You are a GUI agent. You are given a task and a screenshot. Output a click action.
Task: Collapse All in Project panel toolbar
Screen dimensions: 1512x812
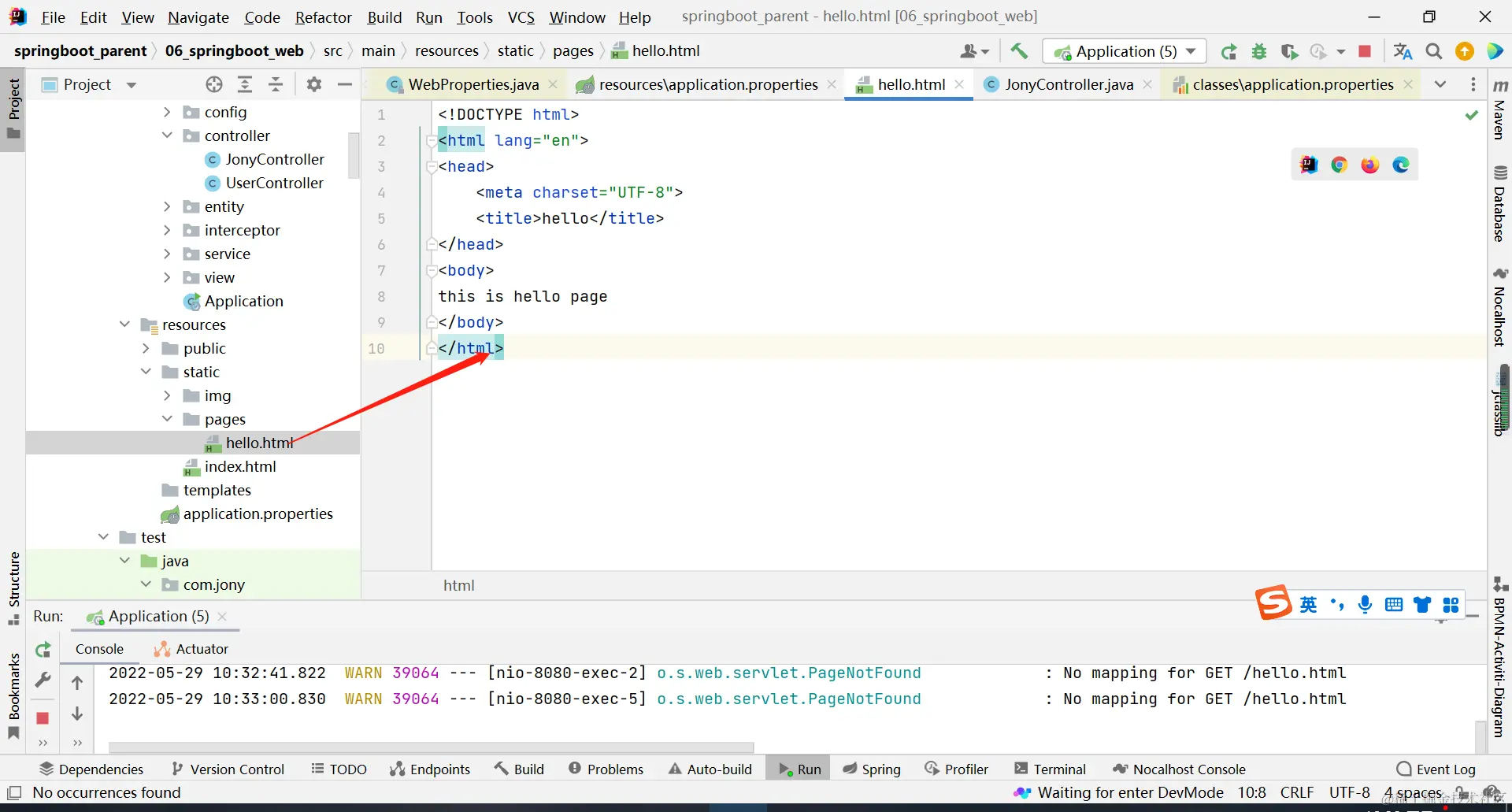pos(276,84)
